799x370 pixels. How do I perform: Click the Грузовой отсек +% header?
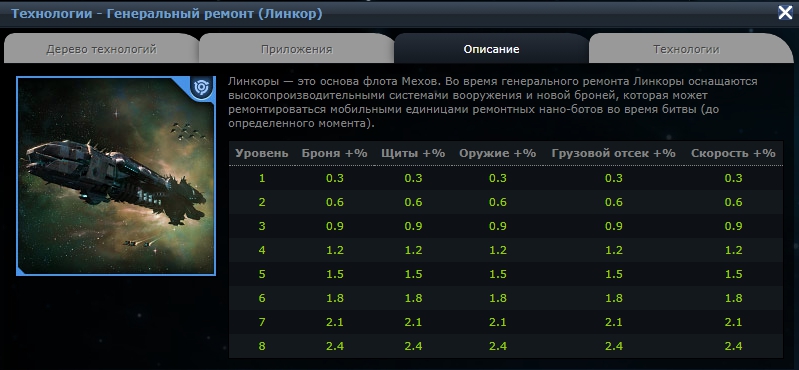tap(614, 153)
